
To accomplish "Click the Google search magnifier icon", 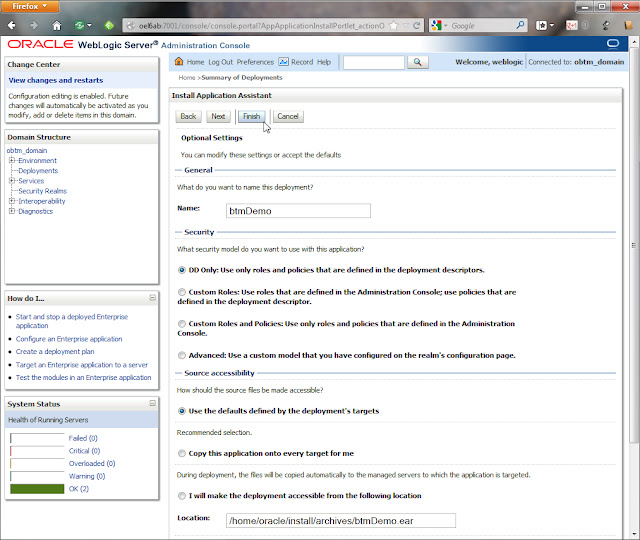I will [x=520, y=25].
